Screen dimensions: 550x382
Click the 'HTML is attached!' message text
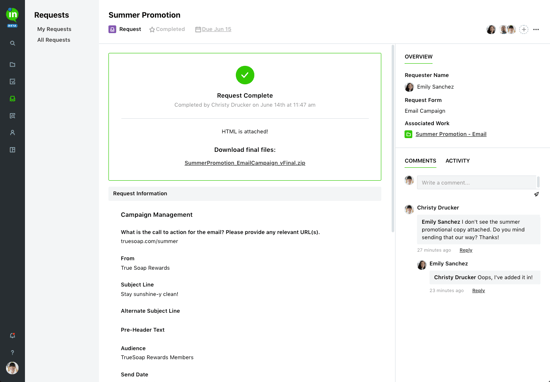(245, 132)
